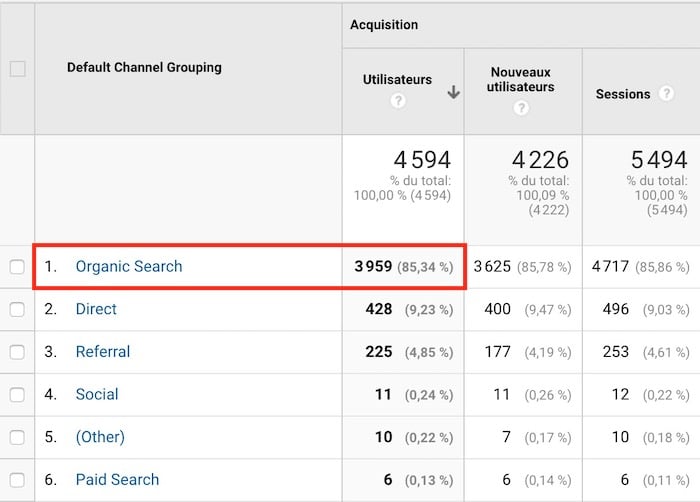The image size is (700, 502).
Task: Open the Referral channel link
Action: tap(103, 352)
